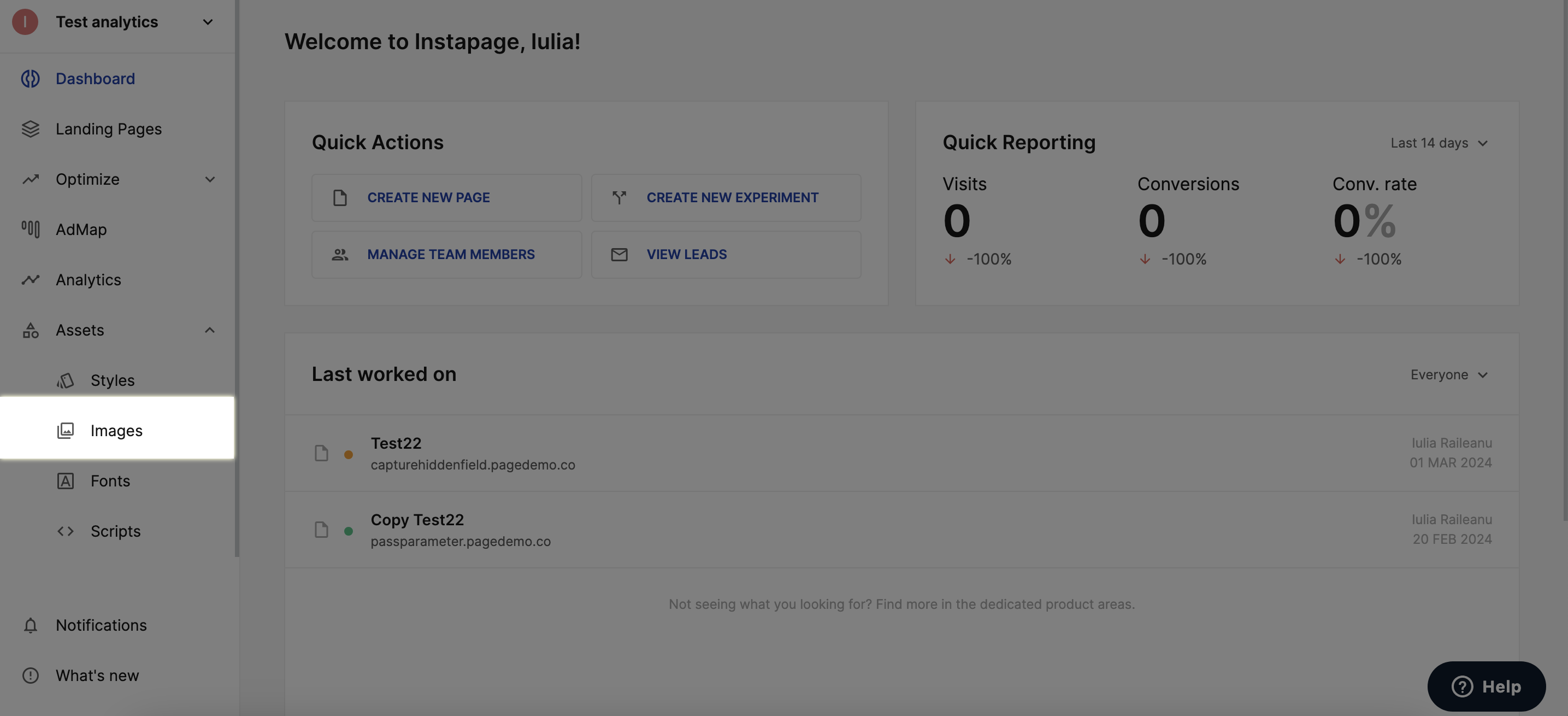Open the Analytics section
The image size is (1568, 716).
pyautogui.click(x=117, y=279)
